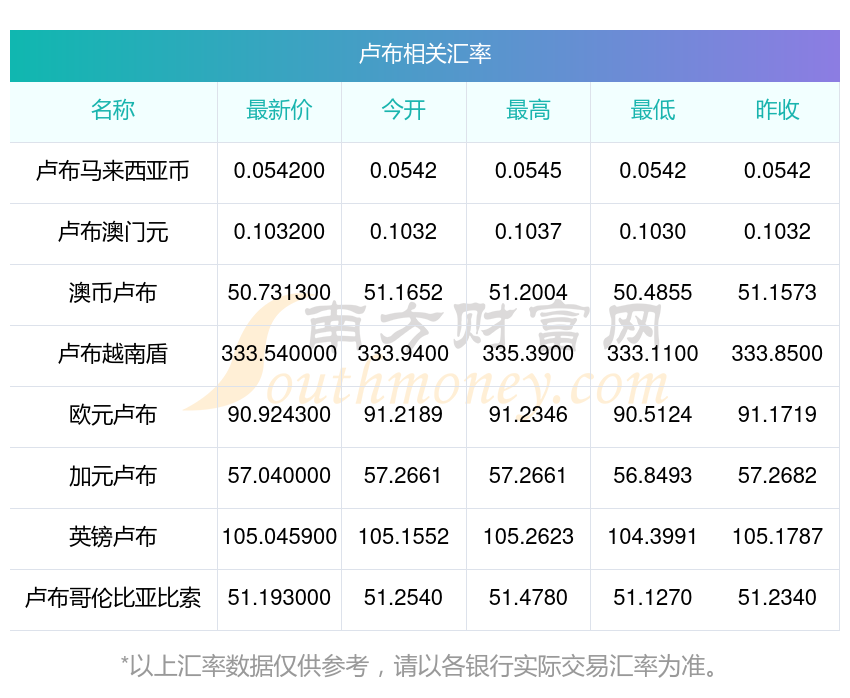Click latest price 90.924300
The width and height of the screenshot is (850, 698).
click(x=279, y=415)
